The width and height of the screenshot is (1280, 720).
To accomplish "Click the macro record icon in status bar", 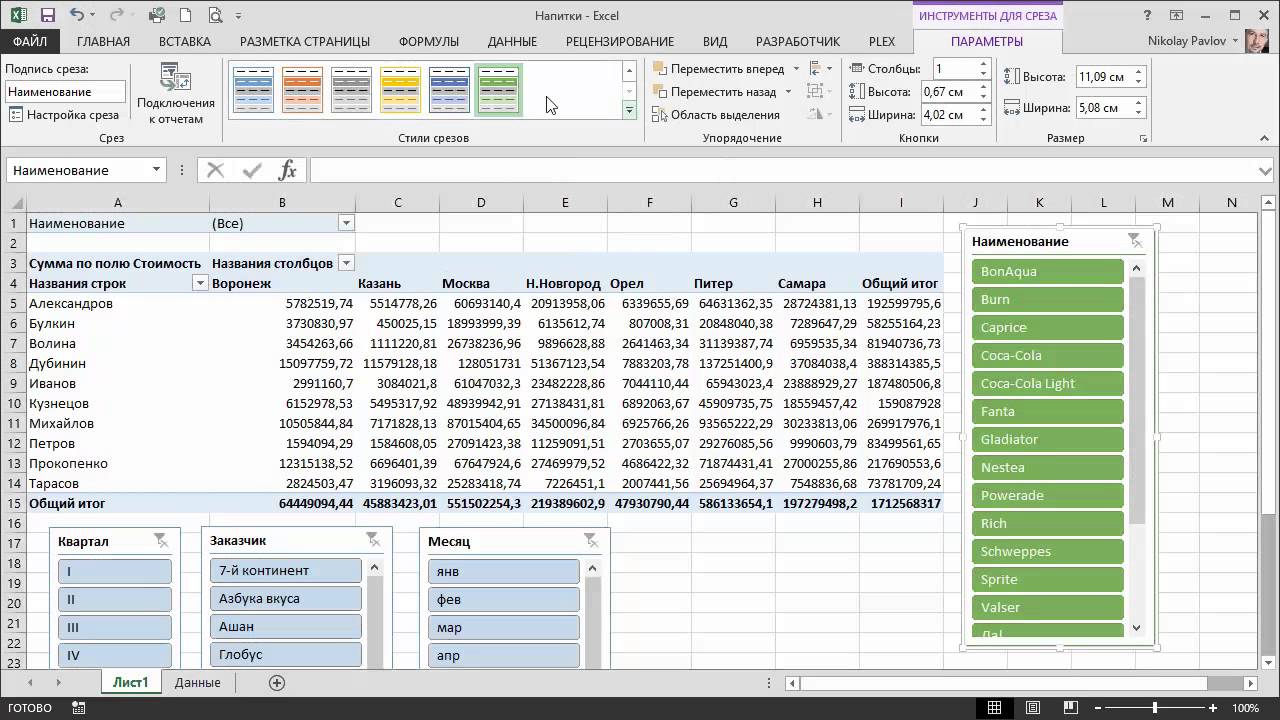I will pyautogui.click(x=79, y=708).
